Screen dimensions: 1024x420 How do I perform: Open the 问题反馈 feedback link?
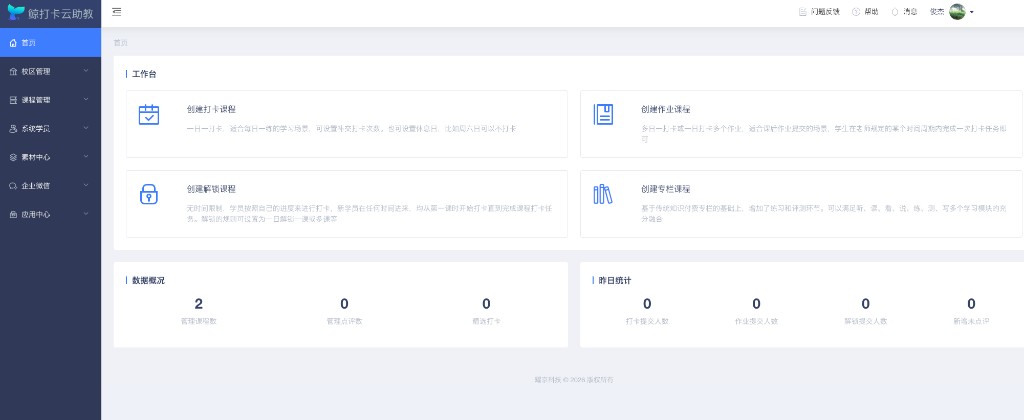point(825,12)
